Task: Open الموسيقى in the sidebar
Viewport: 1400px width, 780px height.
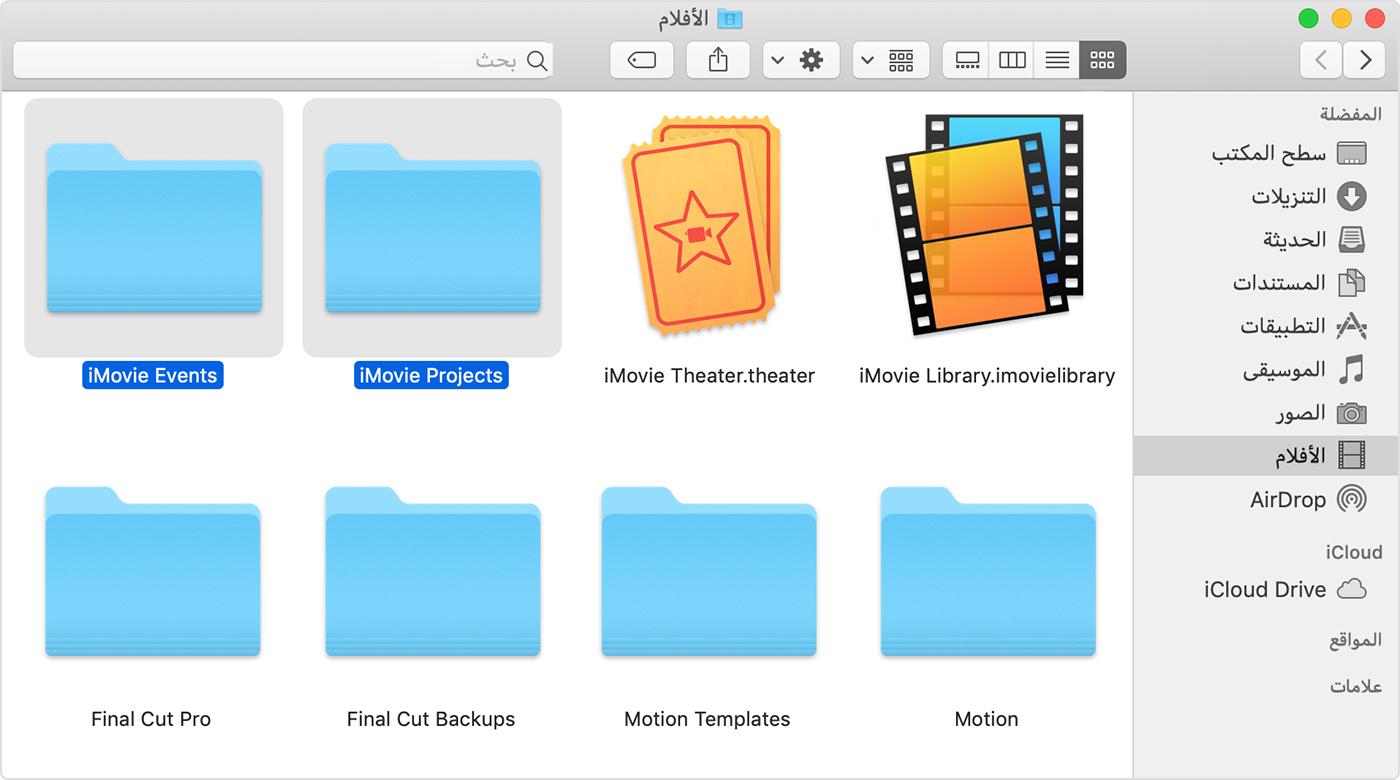Action: pyautogui.click(x=1266, y=370)
